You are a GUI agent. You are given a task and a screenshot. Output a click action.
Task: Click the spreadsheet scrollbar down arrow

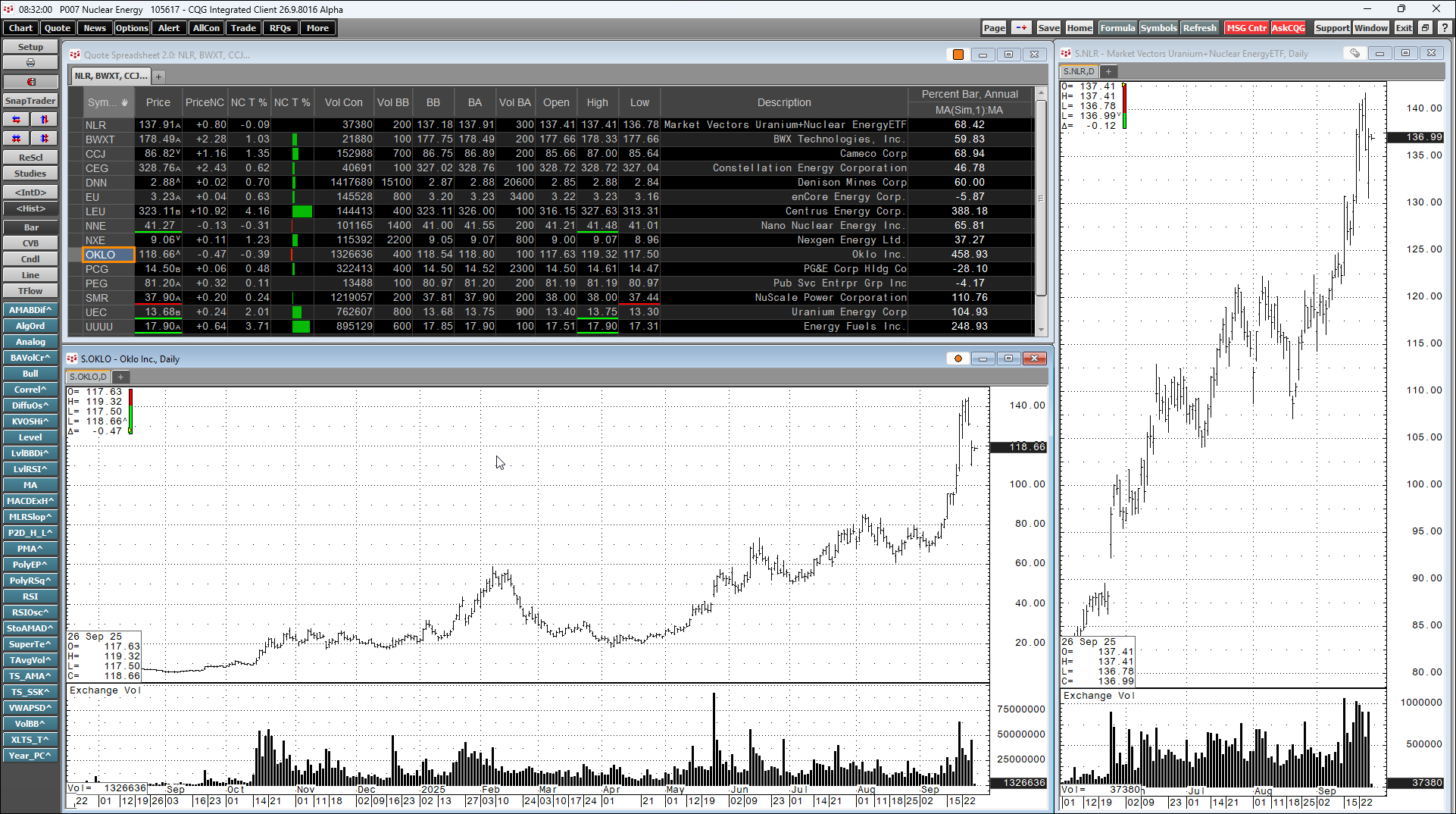(x=1041, y=330)
